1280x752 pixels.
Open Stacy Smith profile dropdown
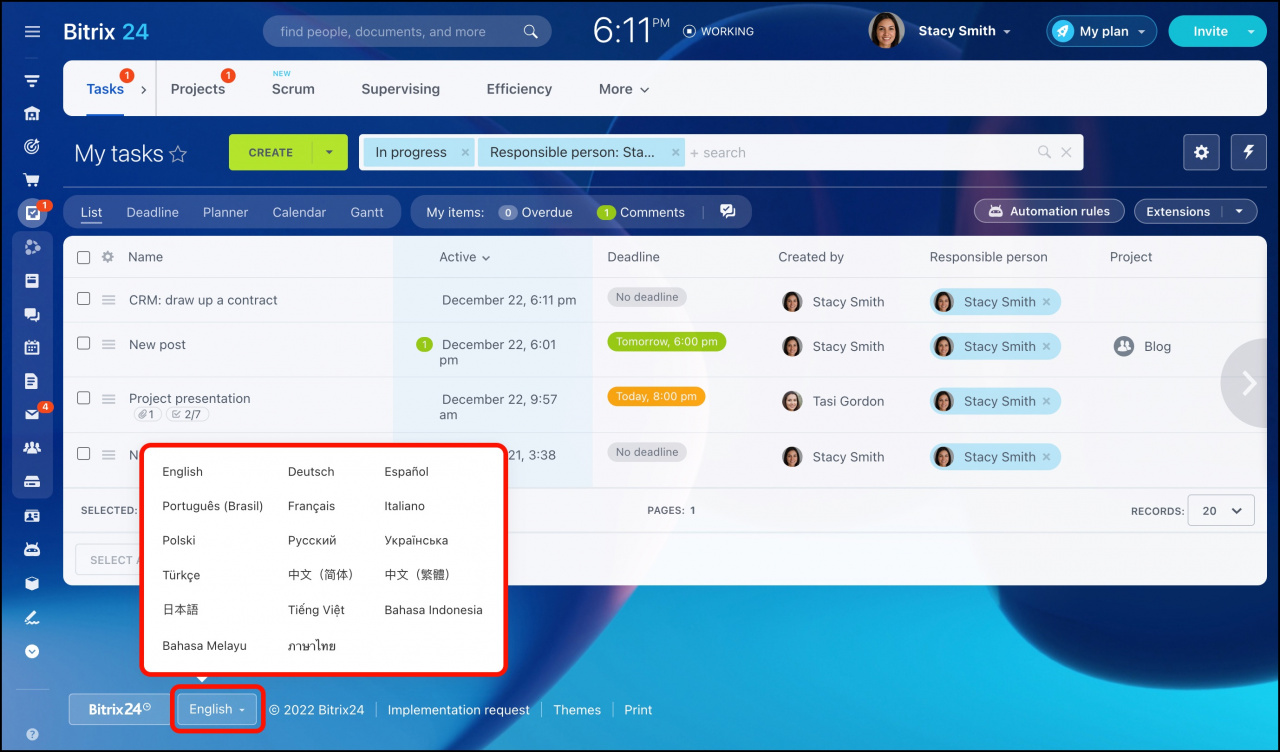[x=964, y=31]
